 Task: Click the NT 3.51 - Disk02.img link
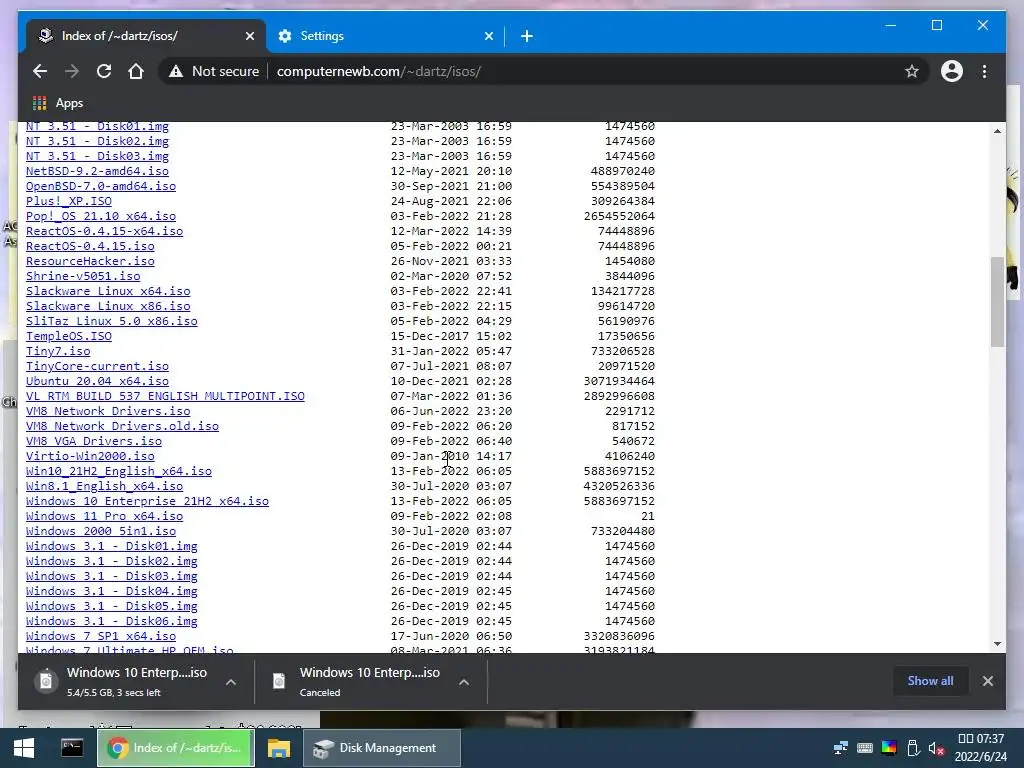coord(97,141)
